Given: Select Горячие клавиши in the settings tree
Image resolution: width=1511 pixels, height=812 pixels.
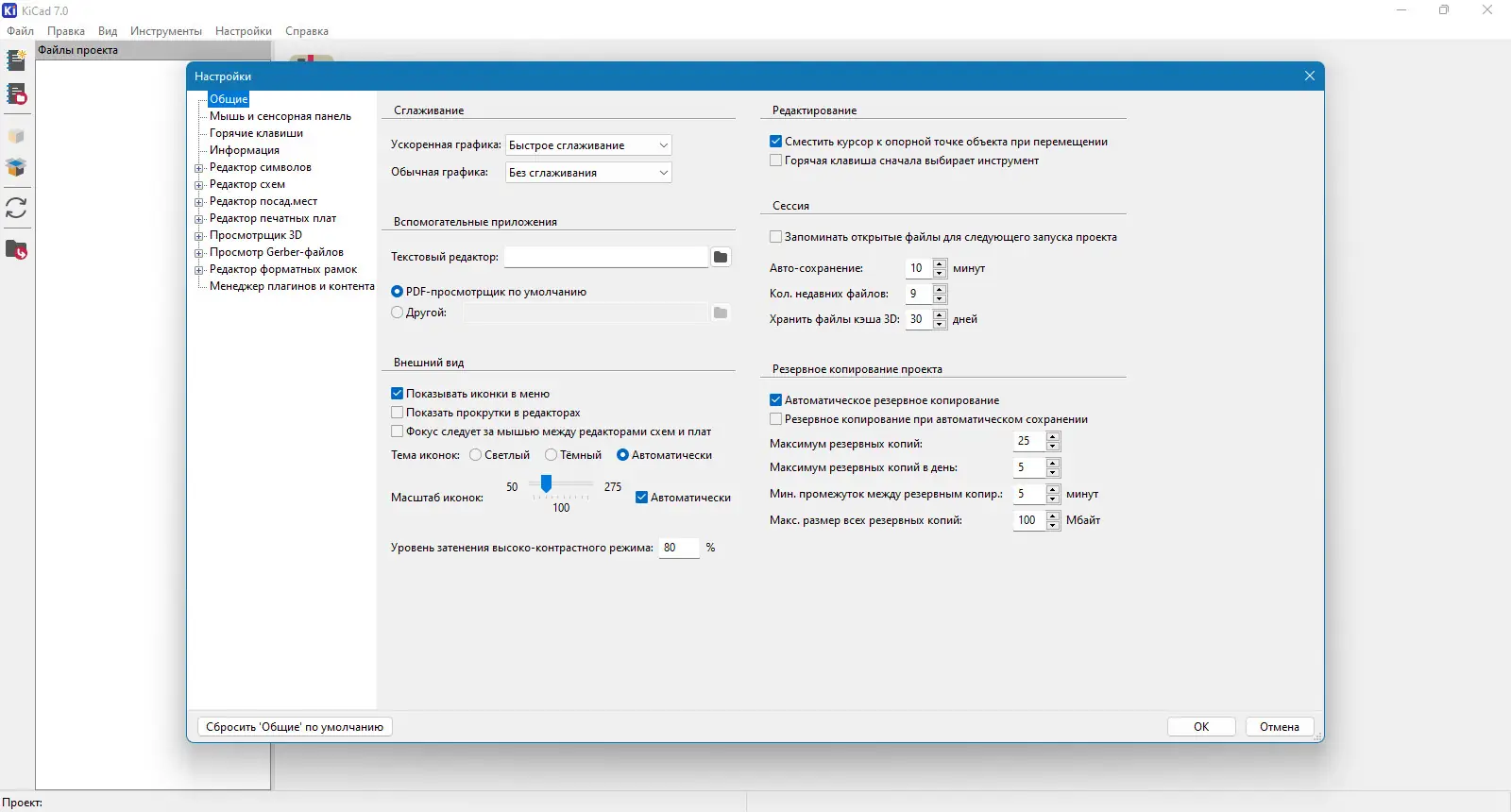Looking at the screenshot, I should [256, 133].
